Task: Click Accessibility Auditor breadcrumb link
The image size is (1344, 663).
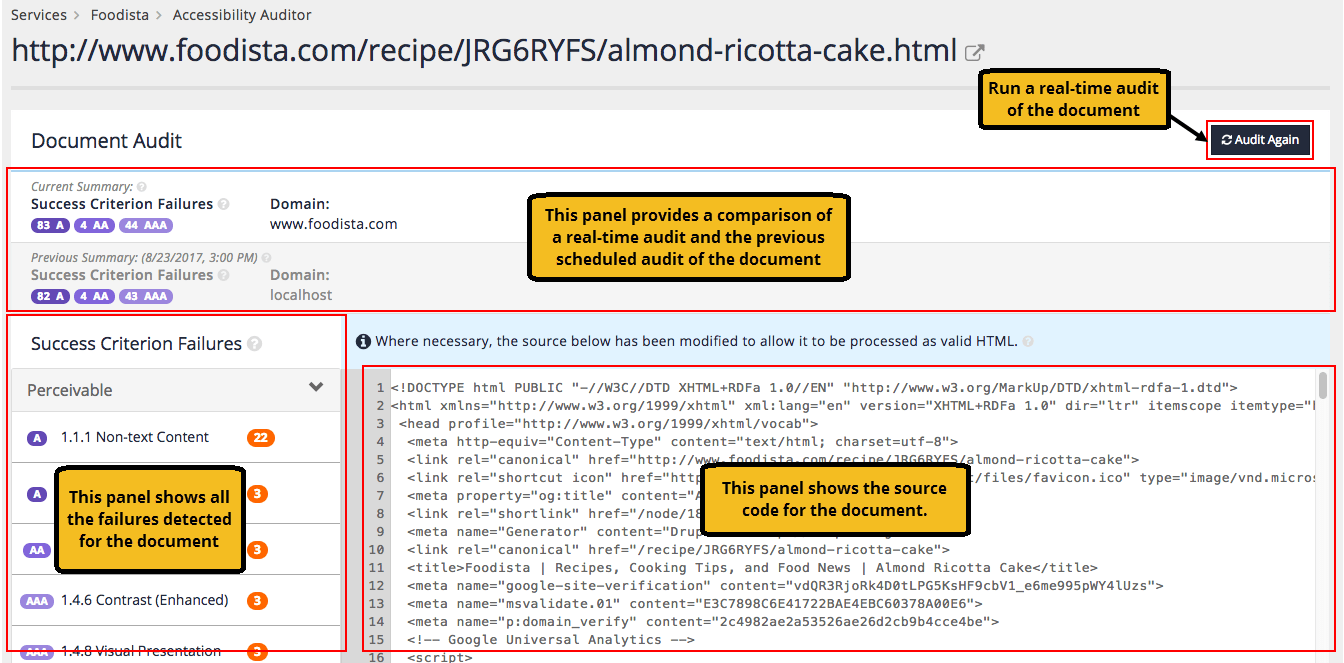Action: (x=241, y=15)
